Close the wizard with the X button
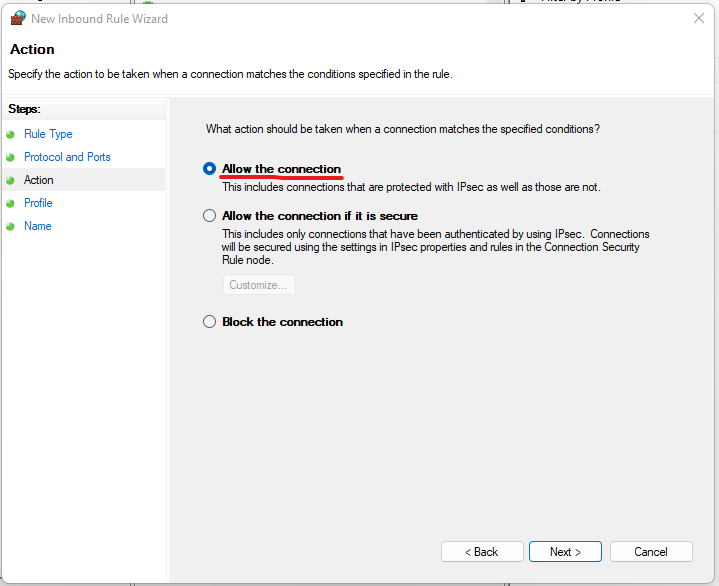719x586 pixels. coord(699,18)
